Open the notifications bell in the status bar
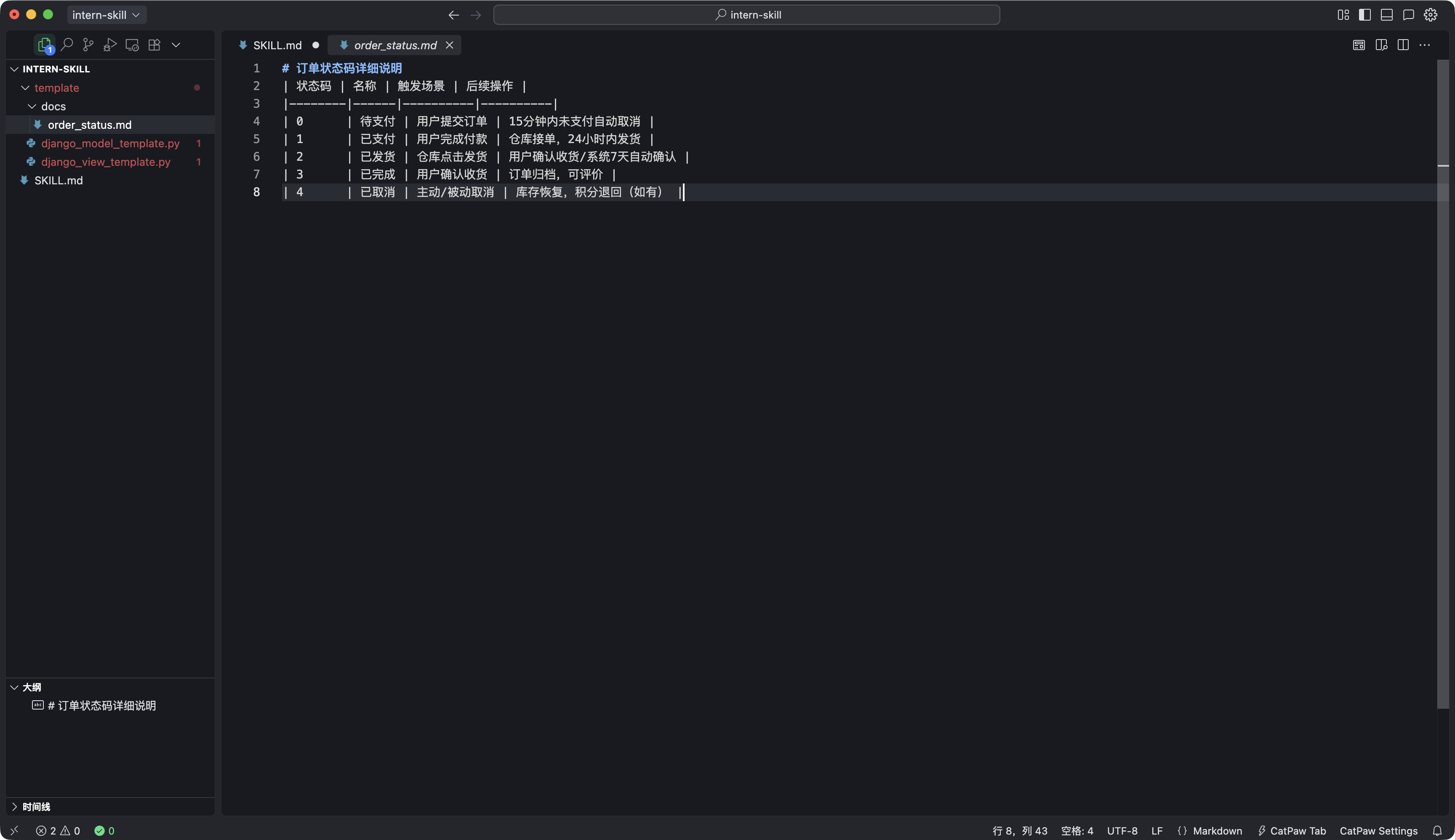Screen dimensions: 1455x840 1437,831
